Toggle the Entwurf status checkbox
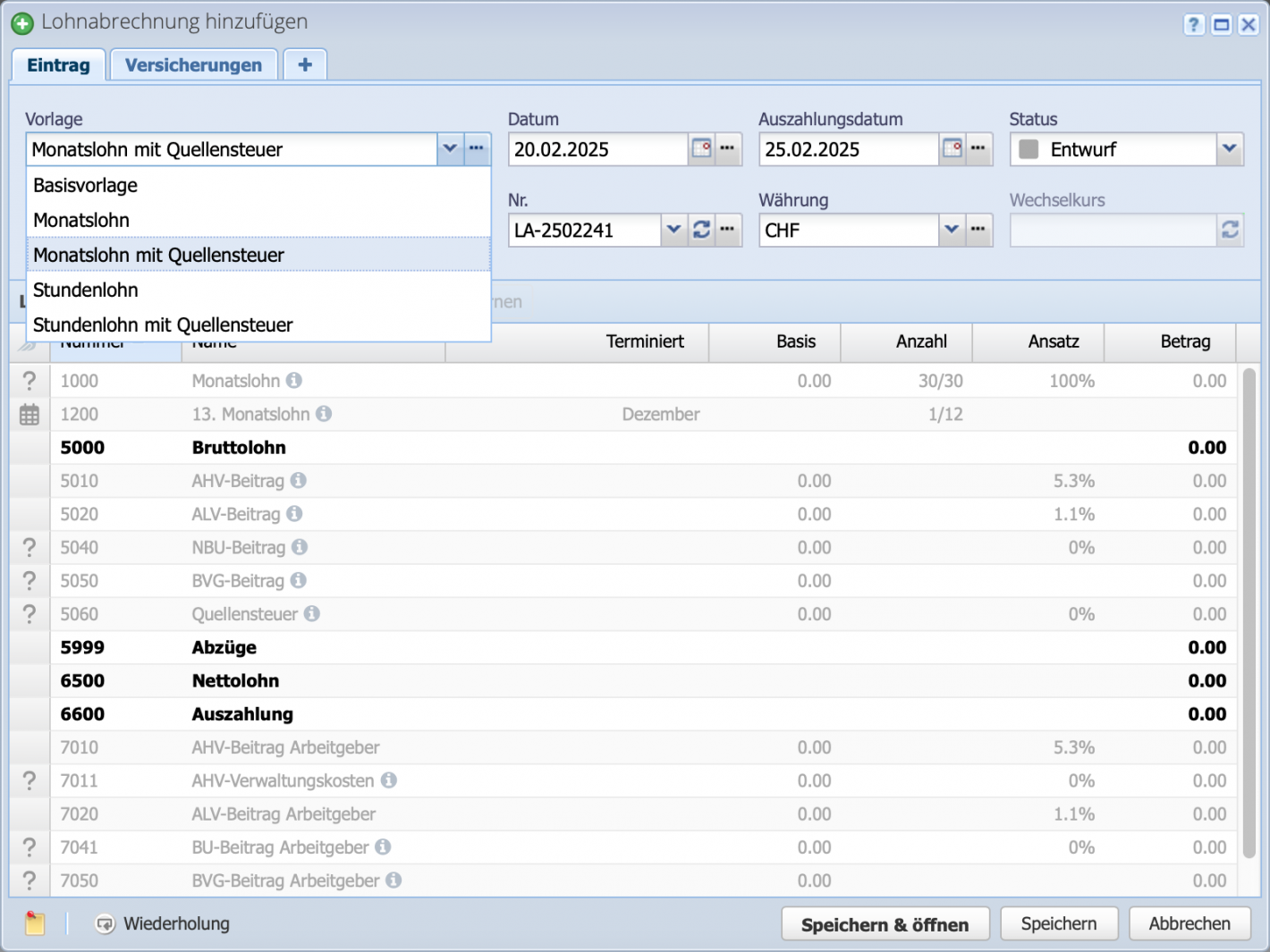This screenshot has width=1270, height=952. click(1027, 149)
